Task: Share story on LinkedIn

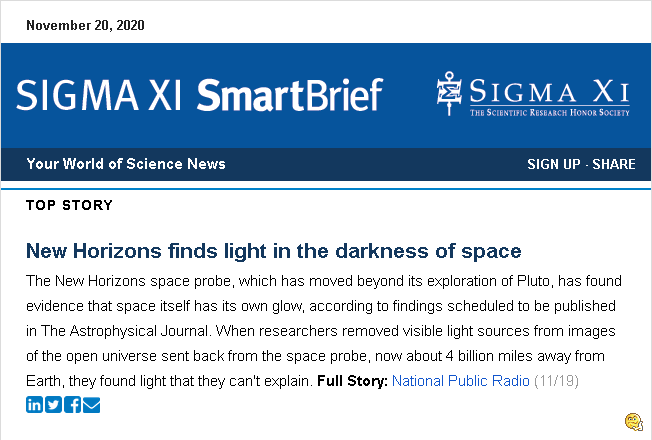Action: click(35, 404)
